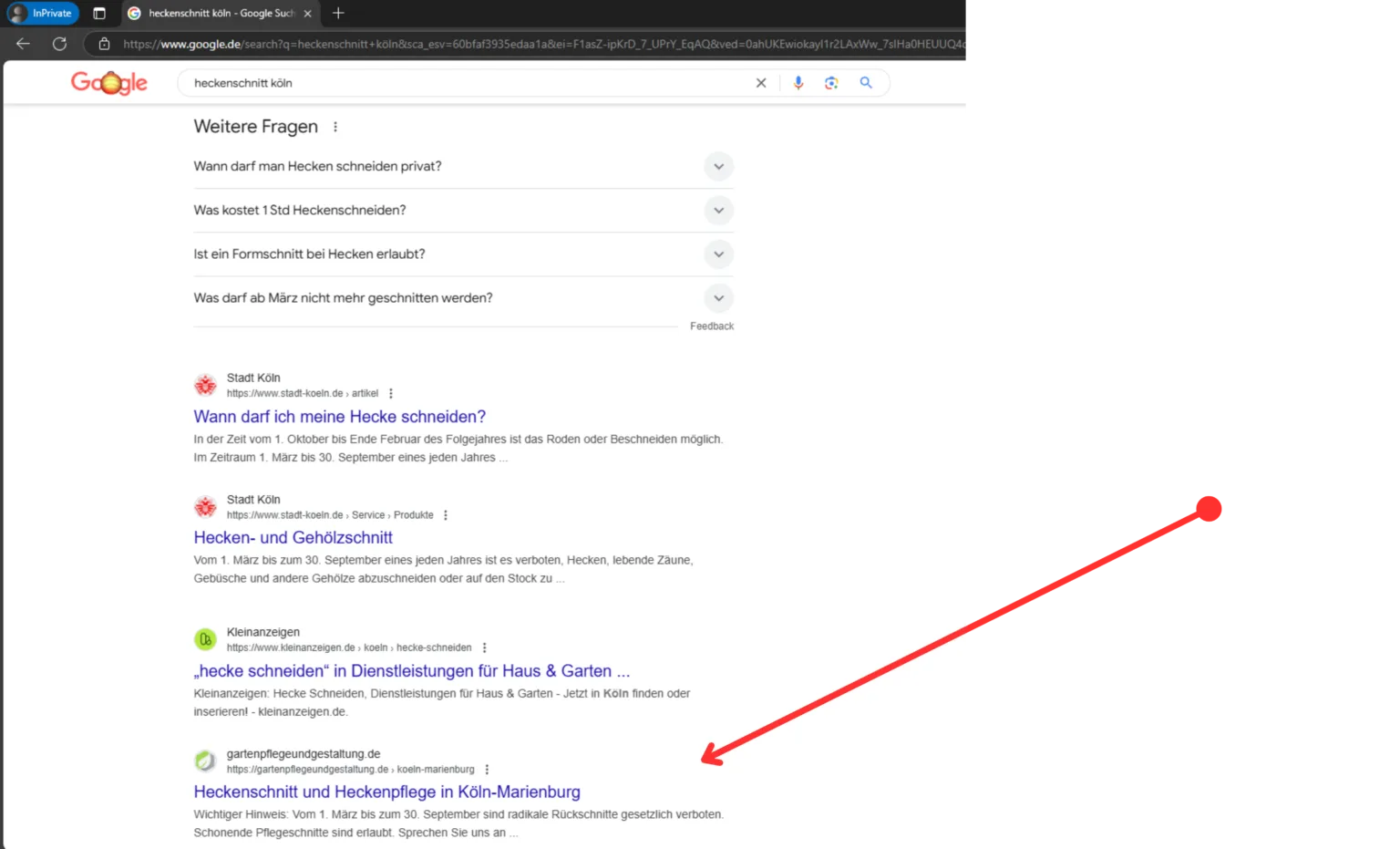Click the Kleinanzeigen favicon

pyautogui.click(x=206, y=639)
